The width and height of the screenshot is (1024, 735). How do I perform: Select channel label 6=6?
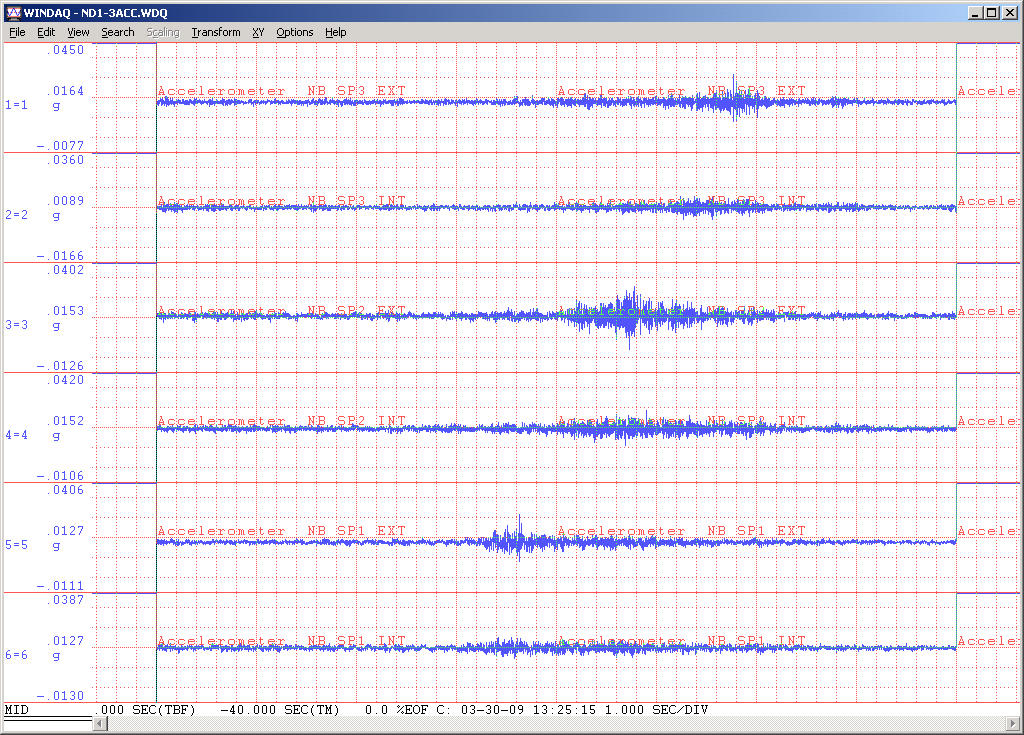coord(16,655)
